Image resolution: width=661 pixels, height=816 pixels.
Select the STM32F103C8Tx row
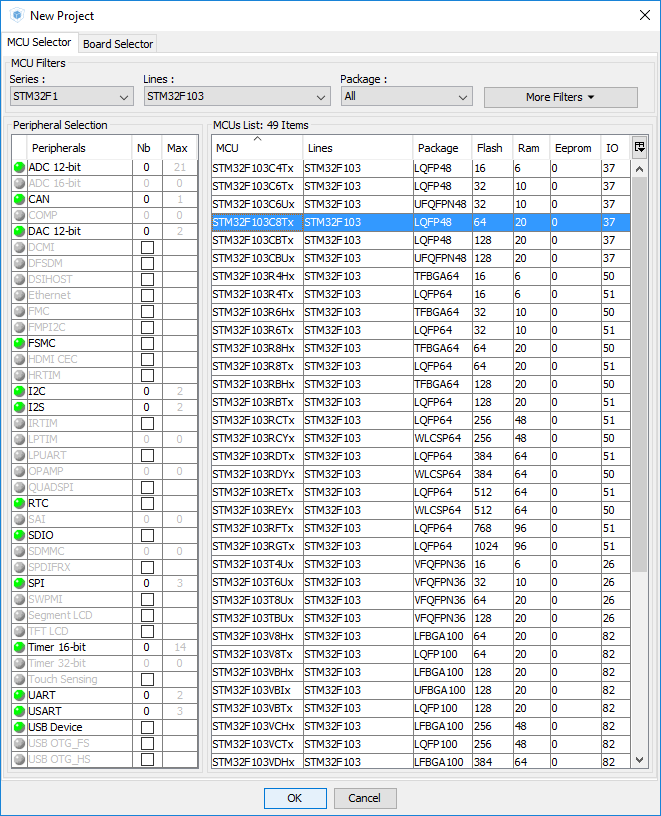pos(421,222)
